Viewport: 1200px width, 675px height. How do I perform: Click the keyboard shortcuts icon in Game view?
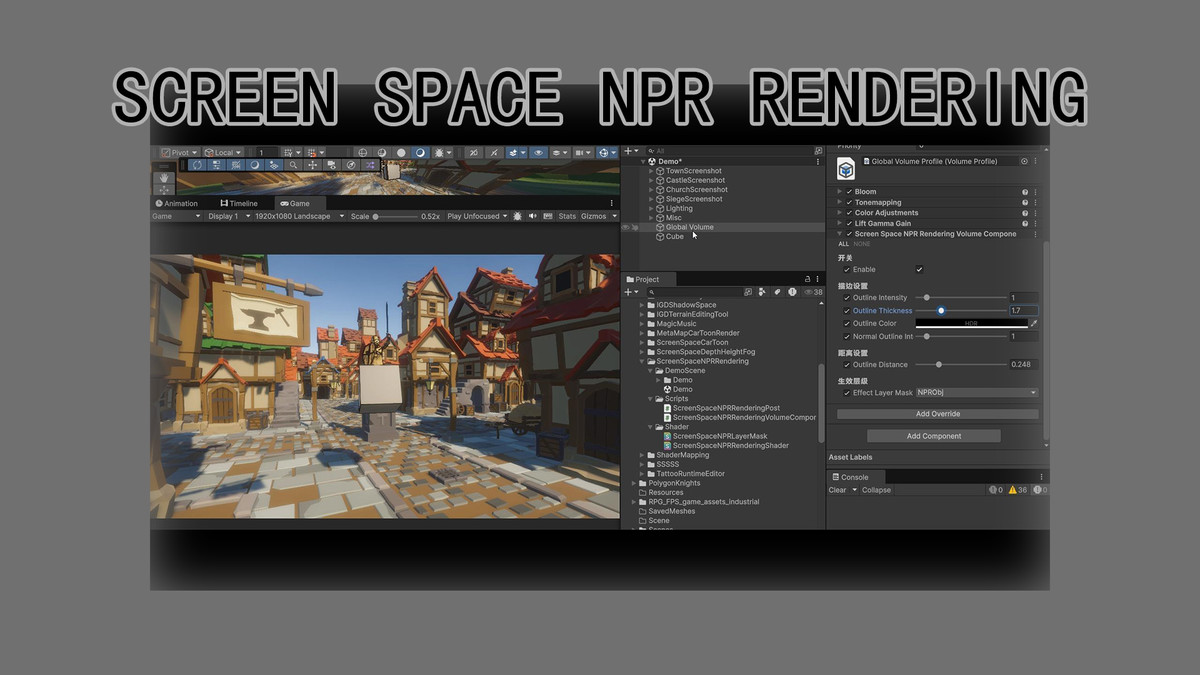547,216
